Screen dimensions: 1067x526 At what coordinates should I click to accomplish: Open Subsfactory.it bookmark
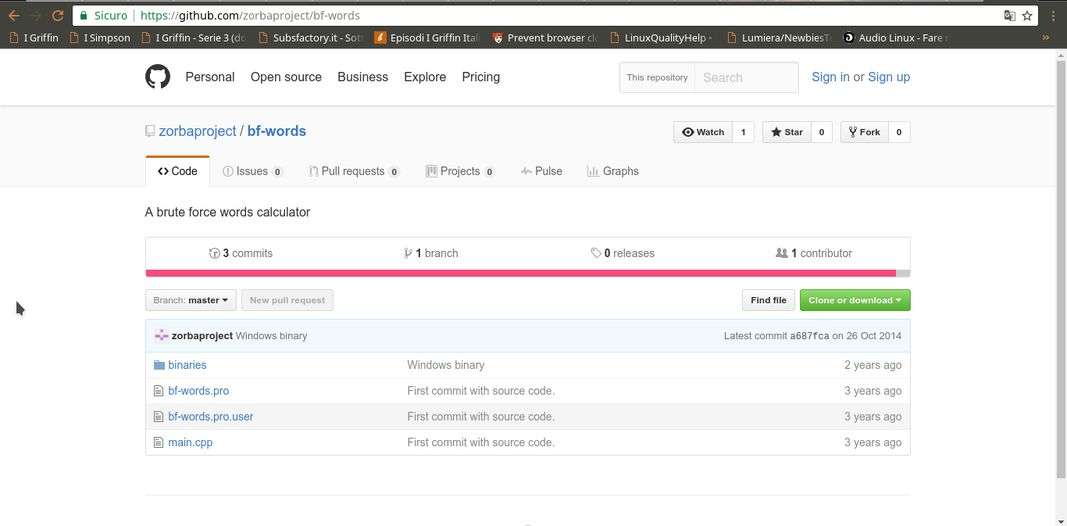pyautogui.click(x=311, y=38)
